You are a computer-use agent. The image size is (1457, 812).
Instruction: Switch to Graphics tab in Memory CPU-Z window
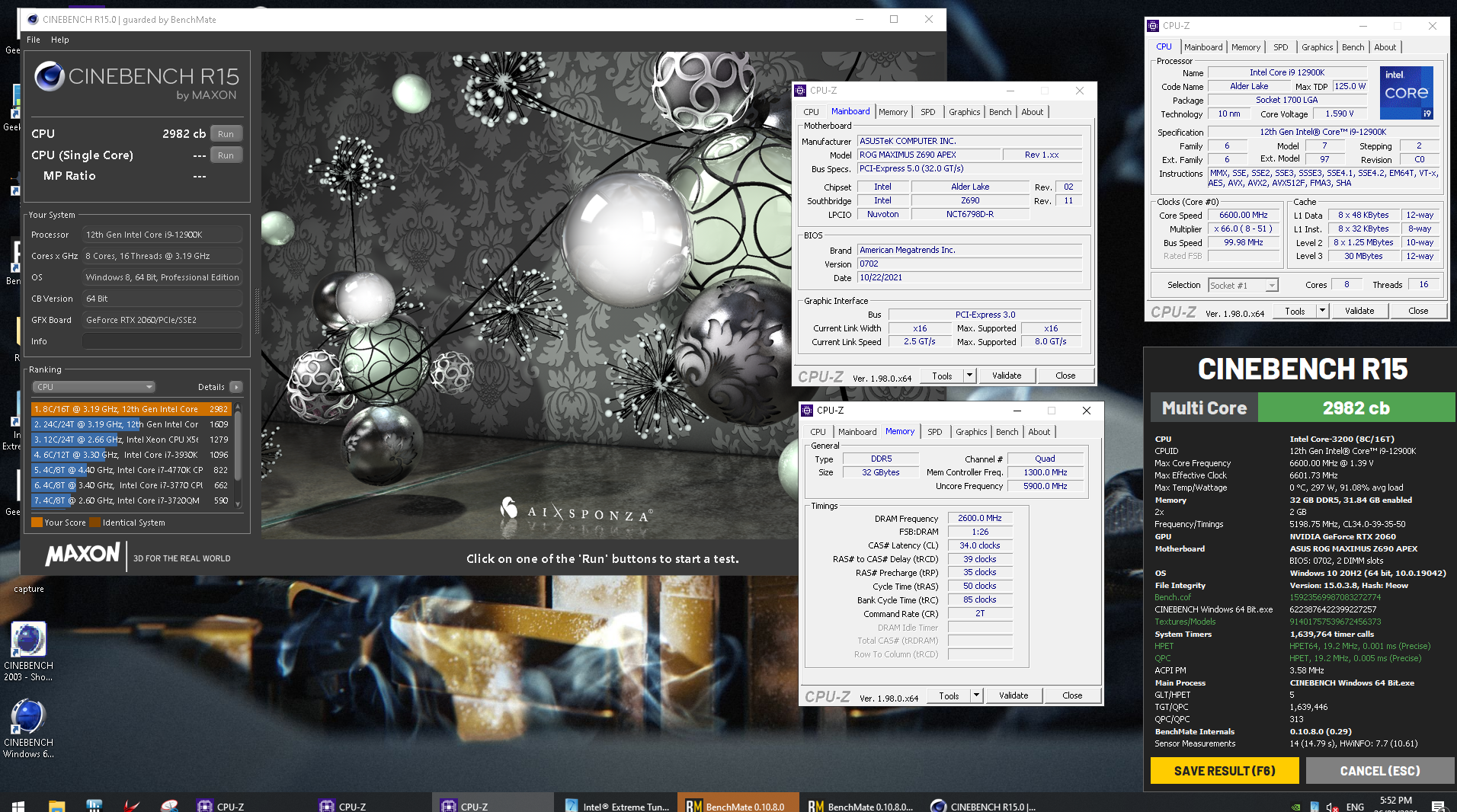tap(971, 432)
